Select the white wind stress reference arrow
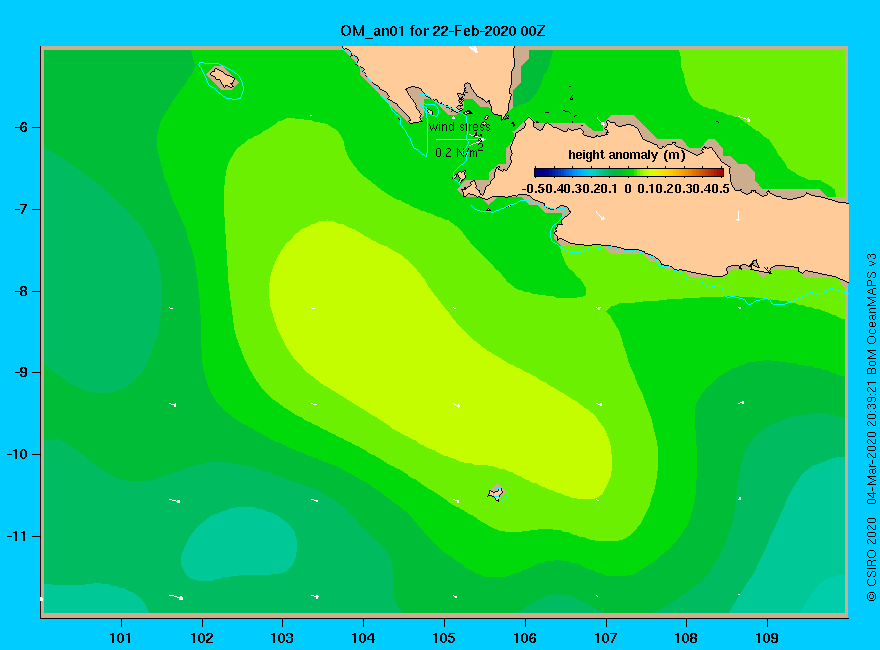The image size is (880, 650). tap(460, 139)
